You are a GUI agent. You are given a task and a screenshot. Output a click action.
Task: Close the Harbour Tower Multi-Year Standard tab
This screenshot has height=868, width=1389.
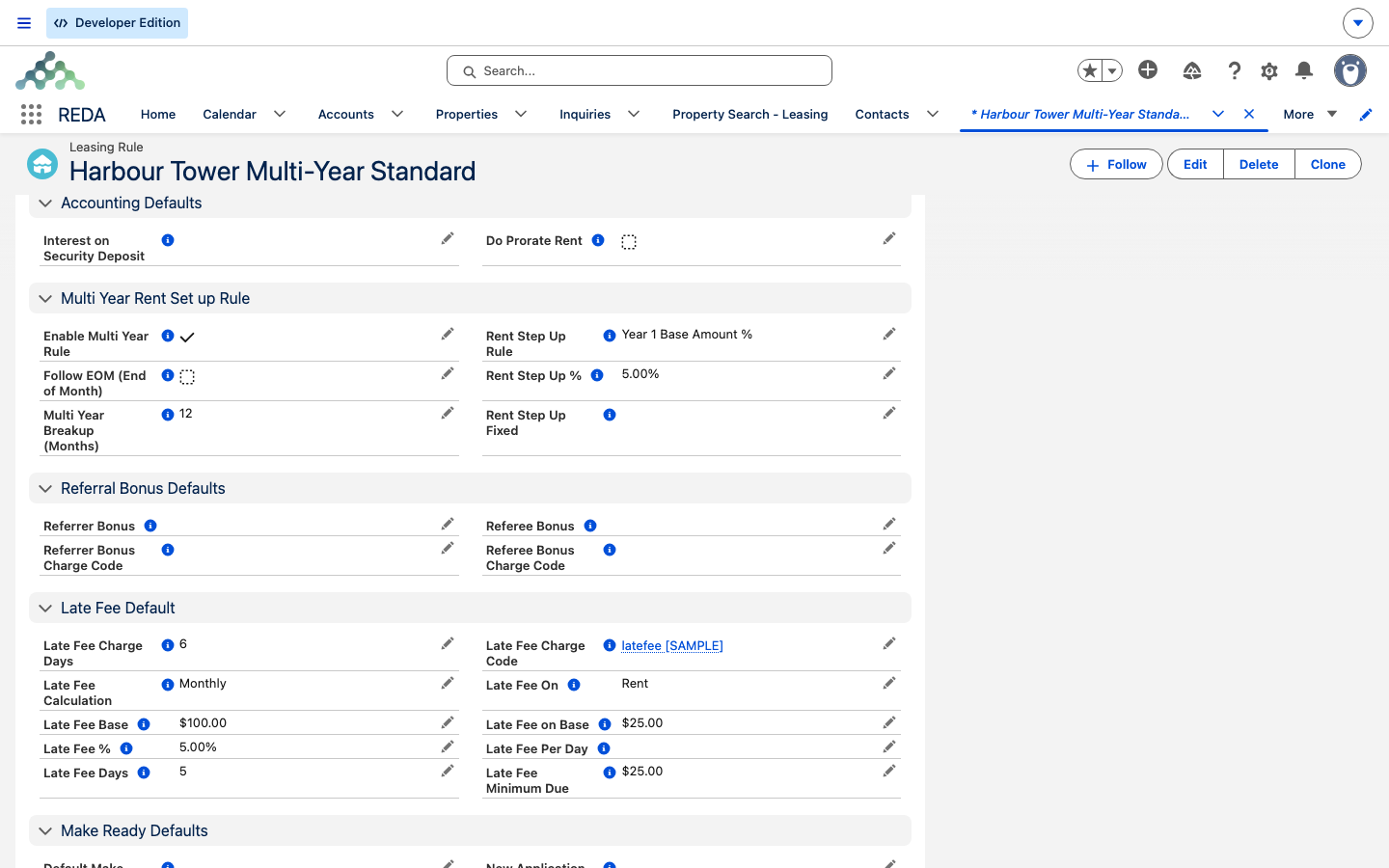(1249, 114)
